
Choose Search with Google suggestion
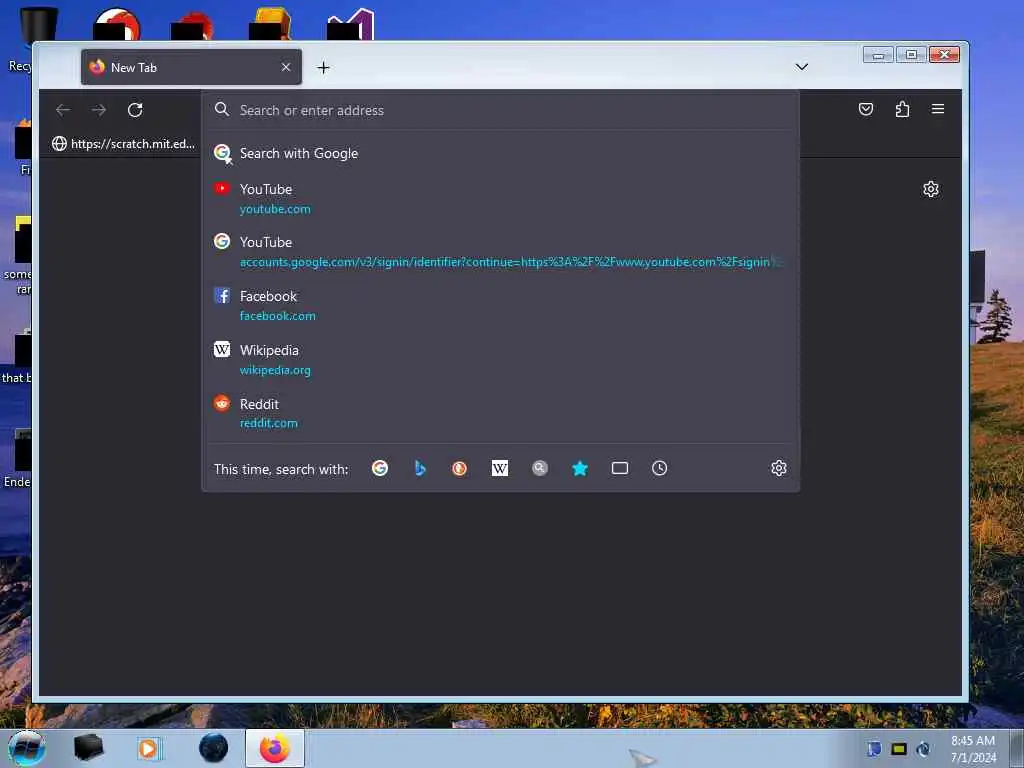[x=500, y=153]
